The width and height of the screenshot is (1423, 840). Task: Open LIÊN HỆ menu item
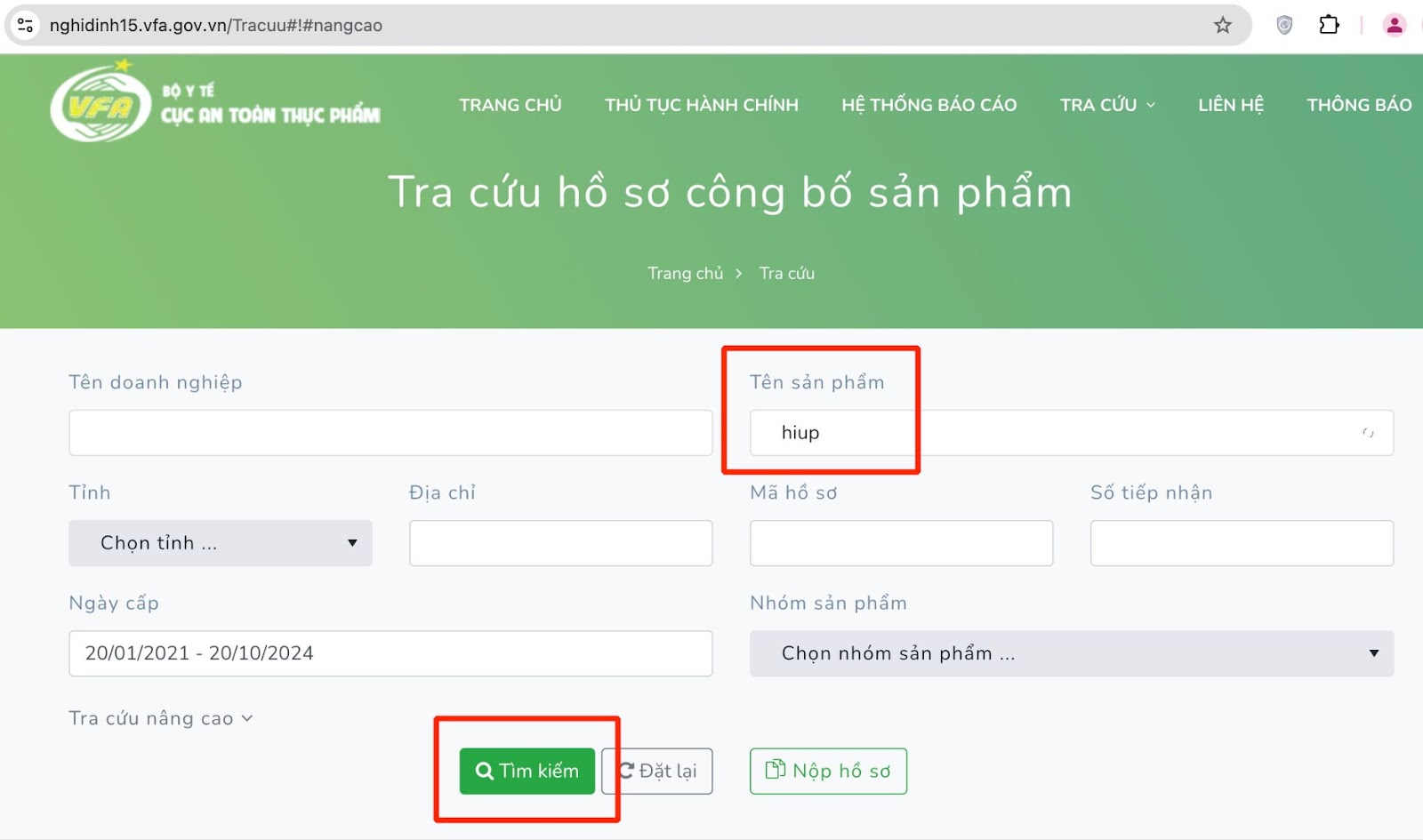point(1231,105)
